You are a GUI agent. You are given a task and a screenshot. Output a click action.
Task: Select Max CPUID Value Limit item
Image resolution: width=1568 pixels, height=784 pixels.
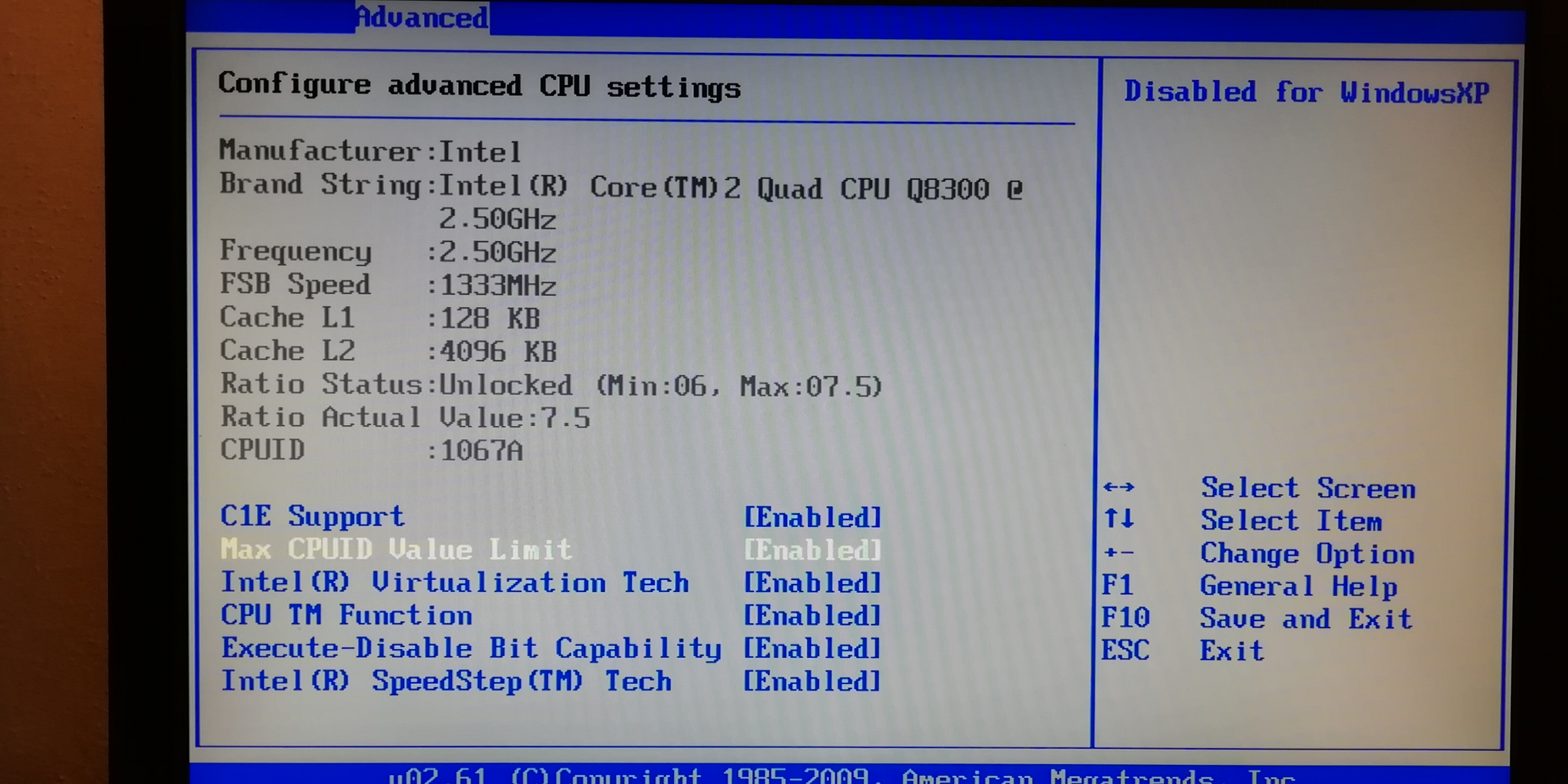point(396,549)
